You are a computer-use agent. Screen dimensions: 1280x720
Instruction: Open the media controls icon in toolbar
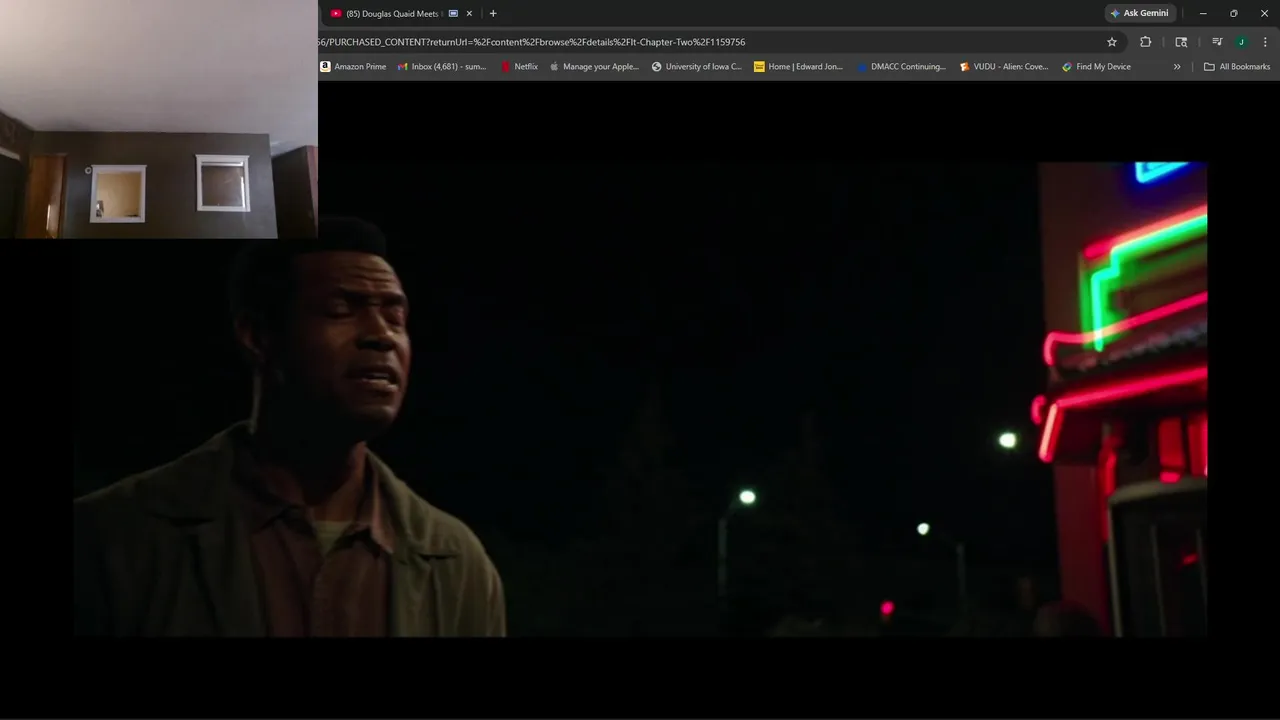tap(1217, 42)
